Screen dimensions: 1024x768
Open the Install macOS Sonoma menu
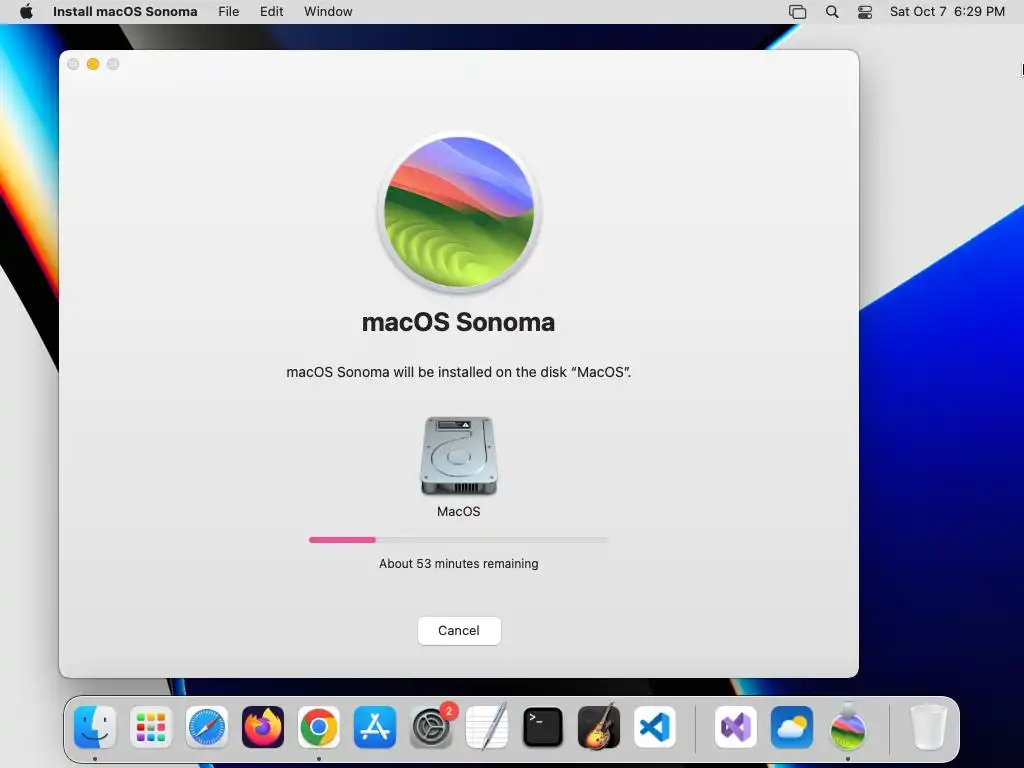[125, 12]
